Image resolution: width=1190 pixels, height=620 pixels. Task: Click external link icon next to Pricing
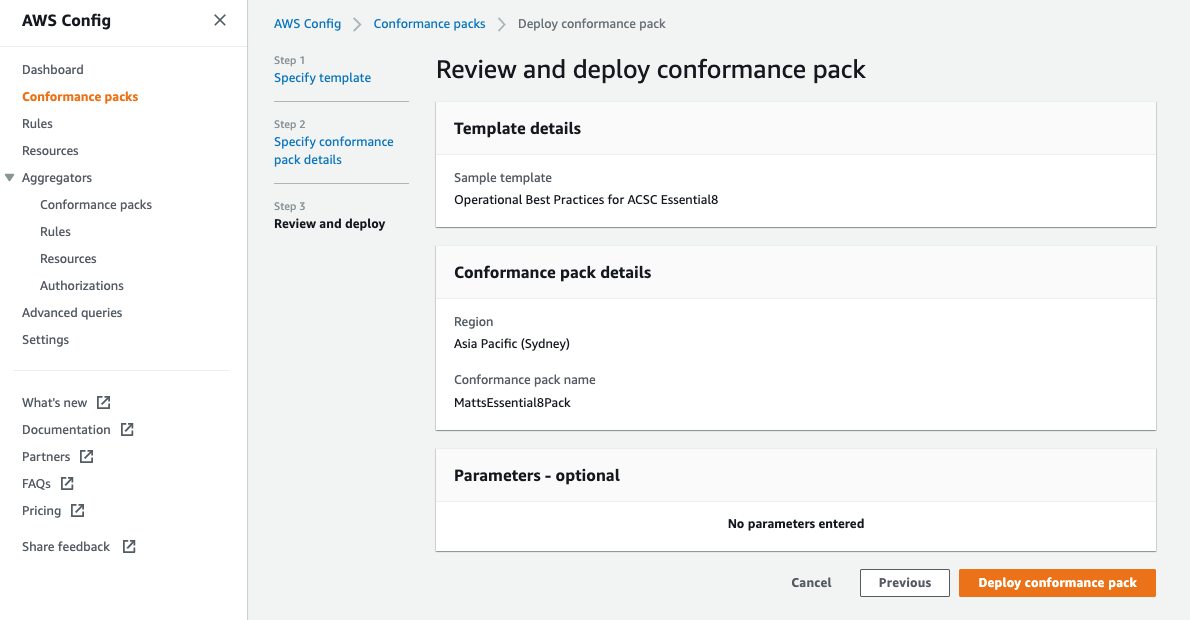77,510
